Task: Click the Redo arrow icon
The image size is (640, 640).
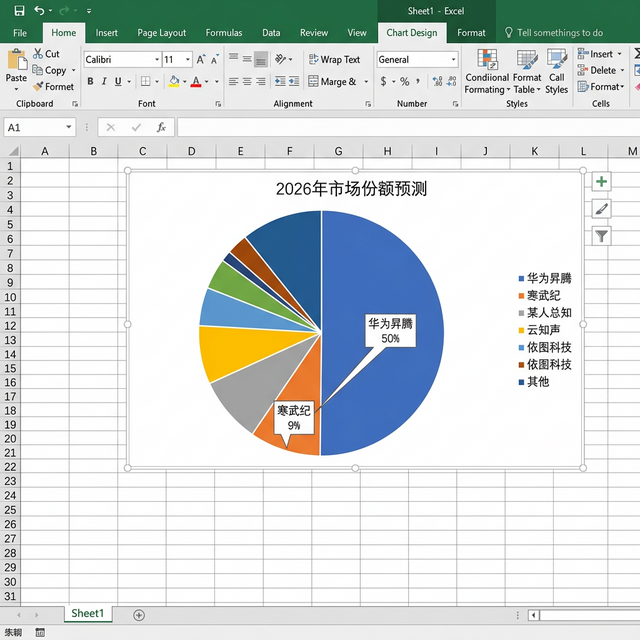Action: tap(64, 11)
